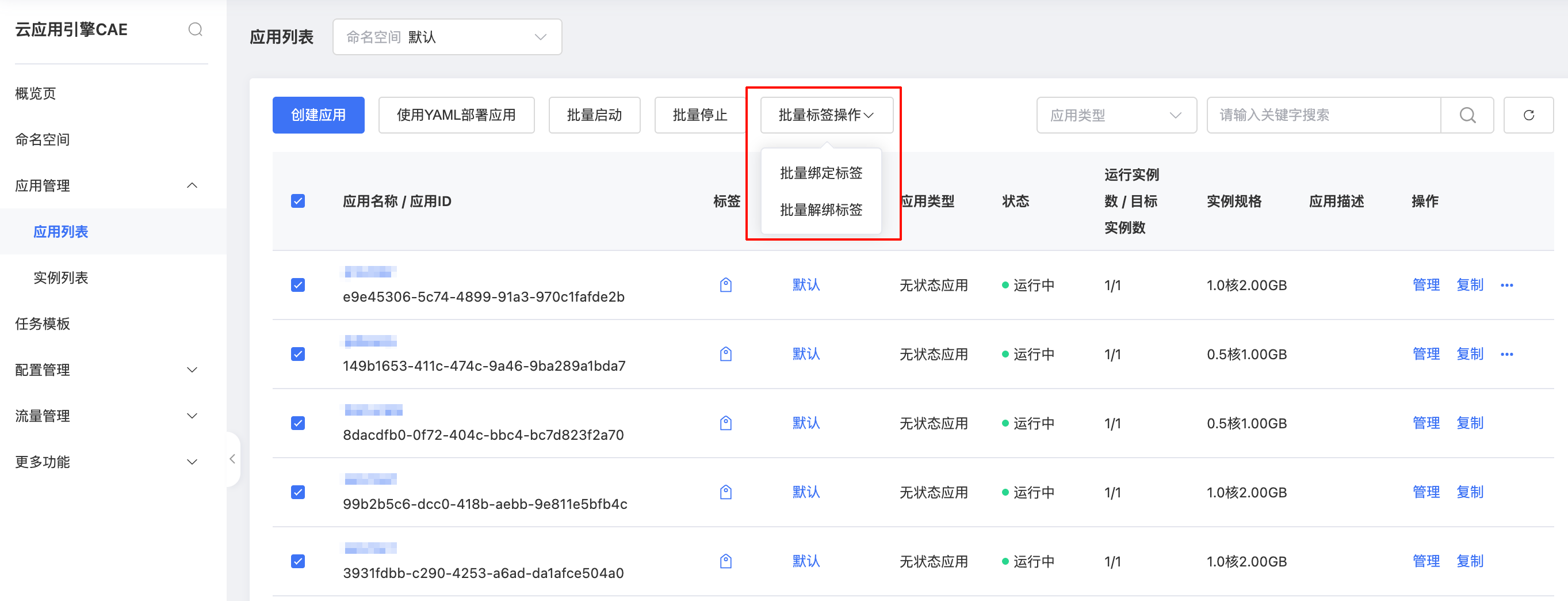
Task: Collapse the sidebar using the arrow handle
Action: tap(232, 459)
